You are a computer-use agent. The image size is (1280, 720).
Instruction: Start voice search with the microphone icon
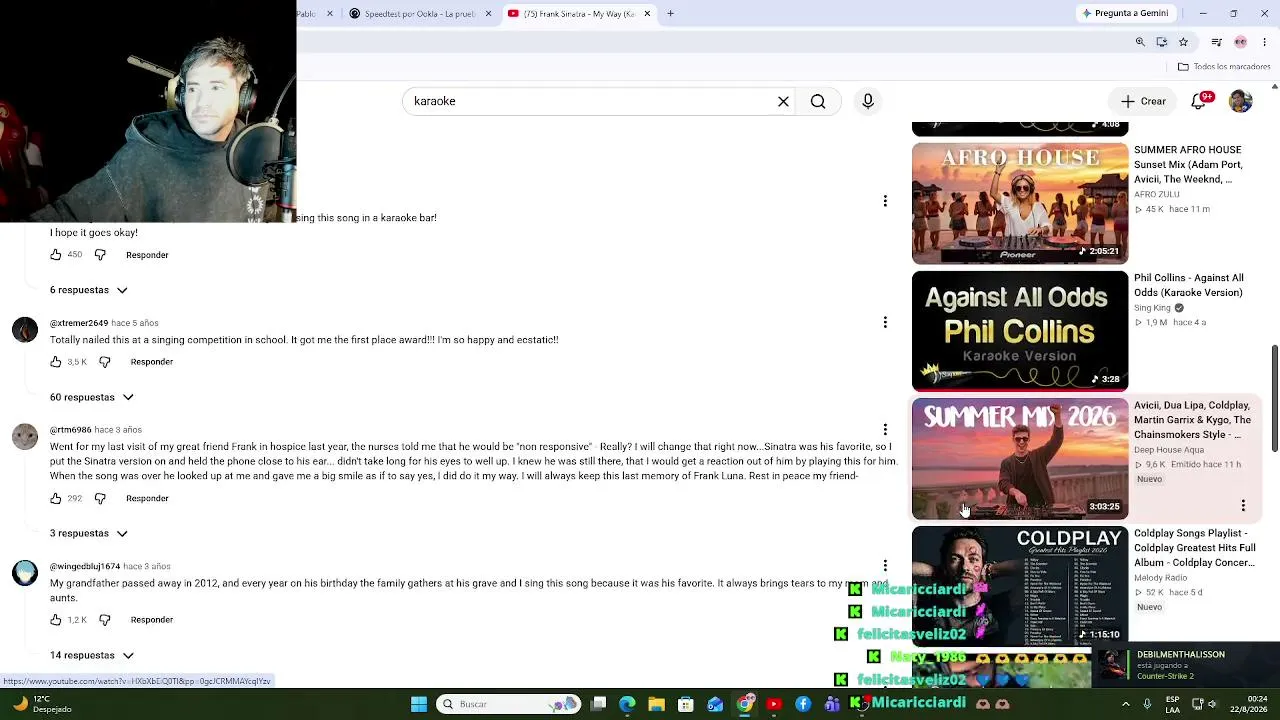(x=868, y=101)
